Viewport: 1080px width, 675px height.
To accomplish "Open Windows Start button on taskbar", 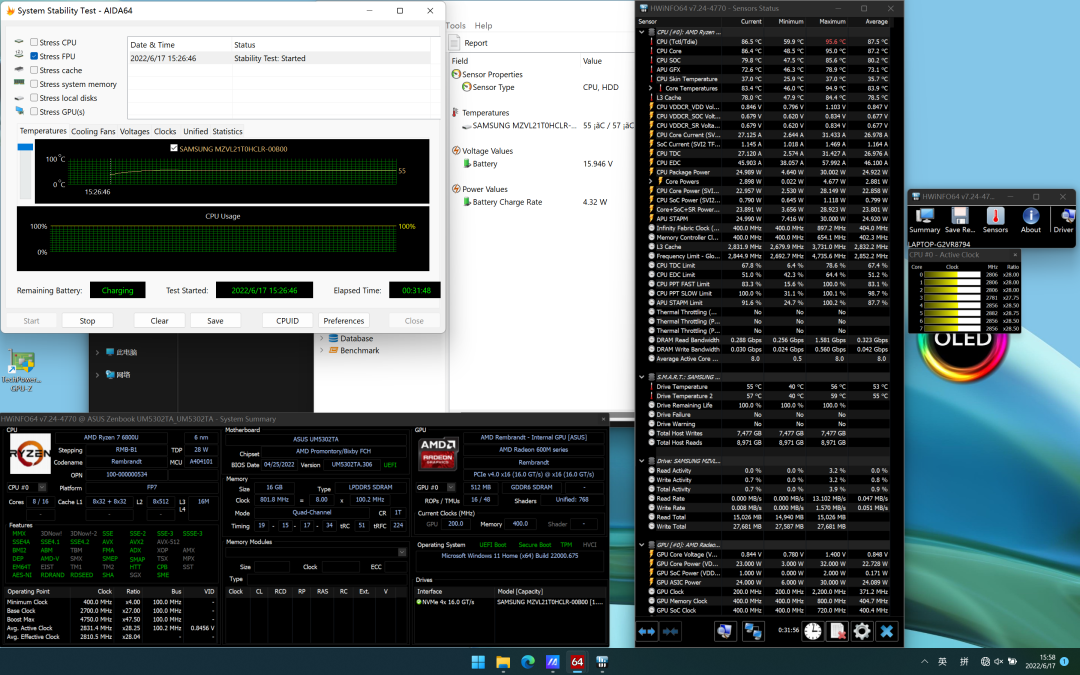I will tap(477, 661).
